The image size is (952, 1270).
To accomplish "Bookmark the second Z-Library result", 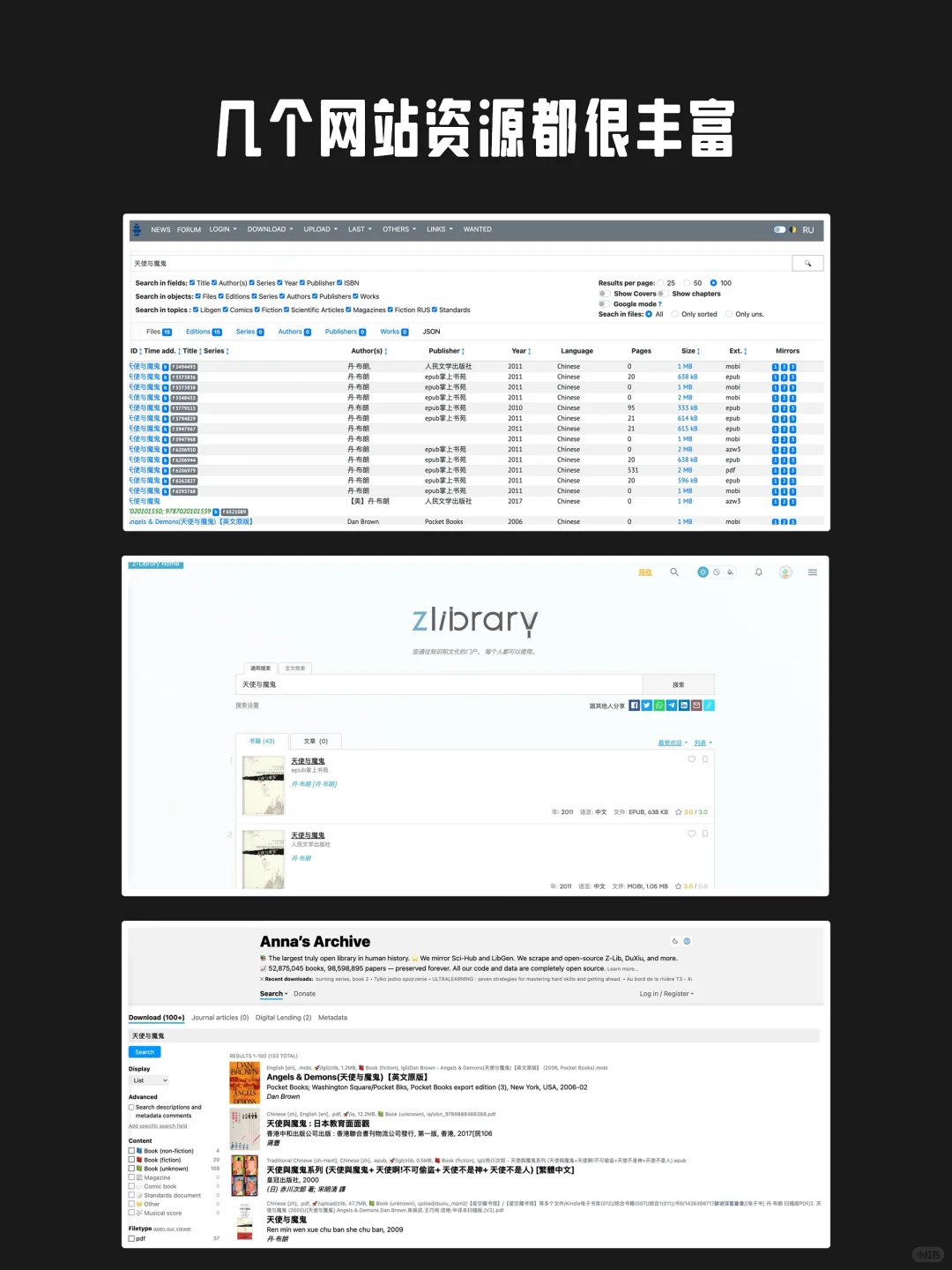I will click(x=705, y=833).
